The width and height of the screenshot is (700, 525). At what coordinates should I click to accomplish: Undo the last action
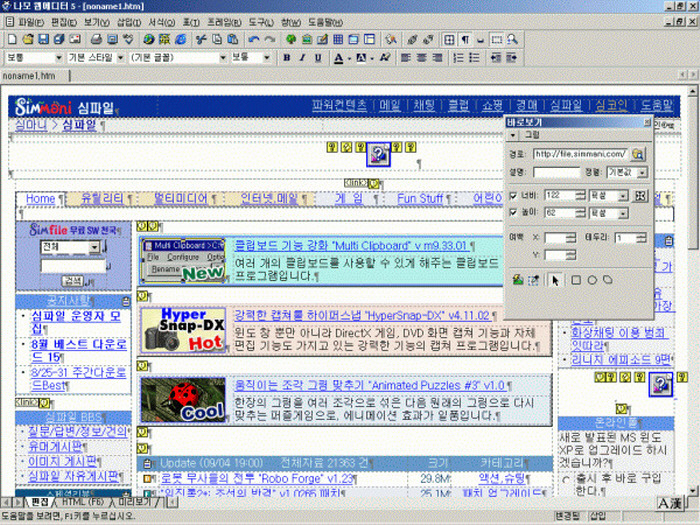254,39
